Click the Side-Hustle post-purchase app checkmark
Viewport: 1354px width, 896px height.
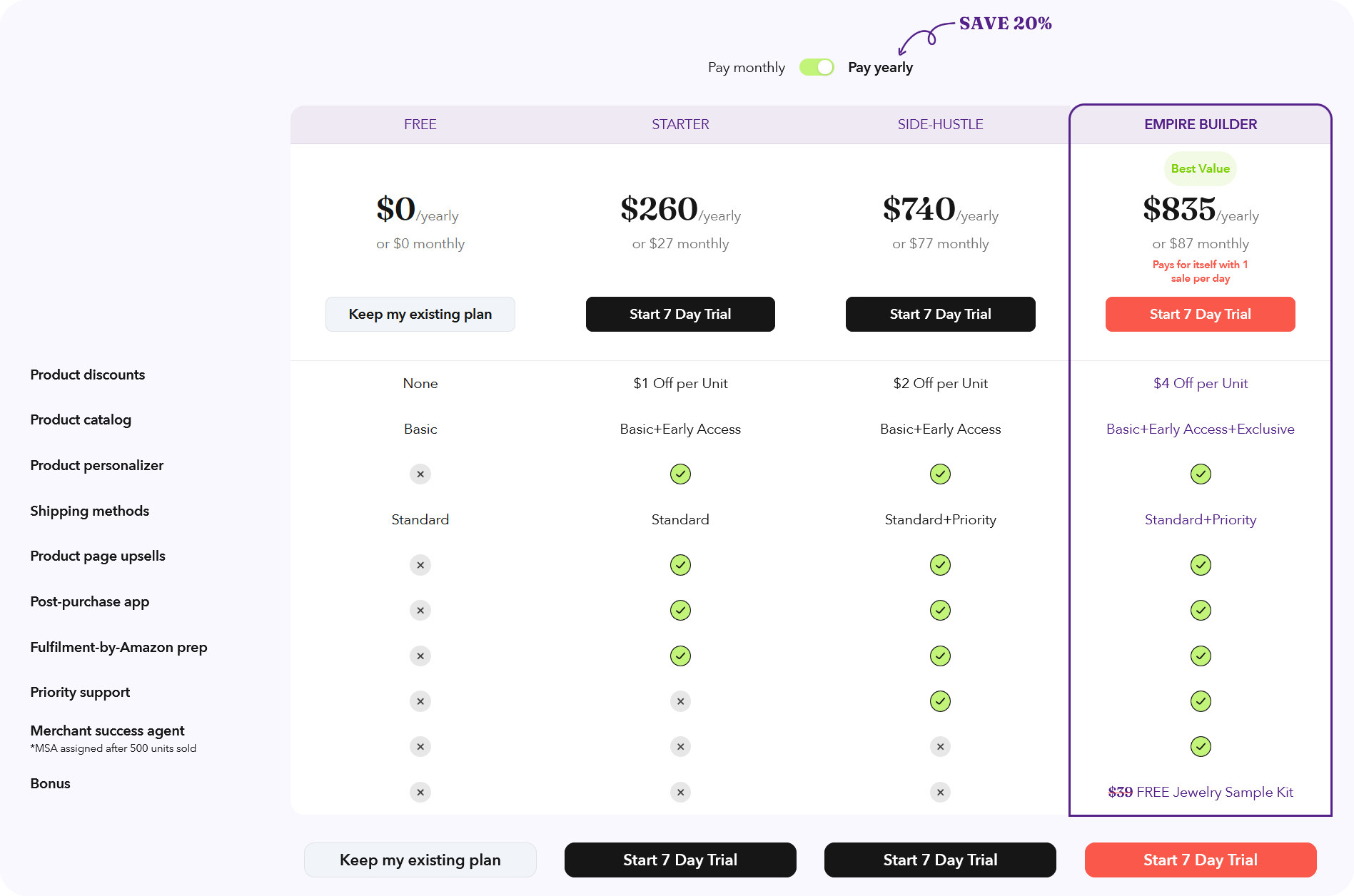pos(940,610)
